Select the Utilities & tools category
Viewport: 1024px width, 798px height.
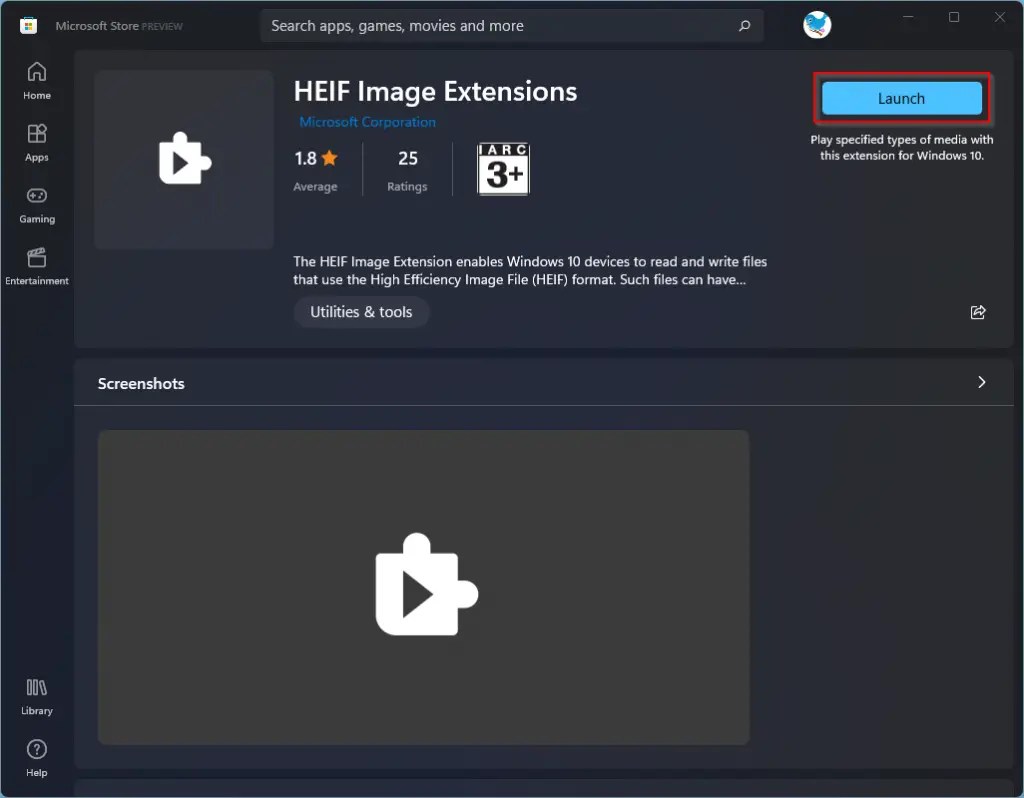[361, 312]
